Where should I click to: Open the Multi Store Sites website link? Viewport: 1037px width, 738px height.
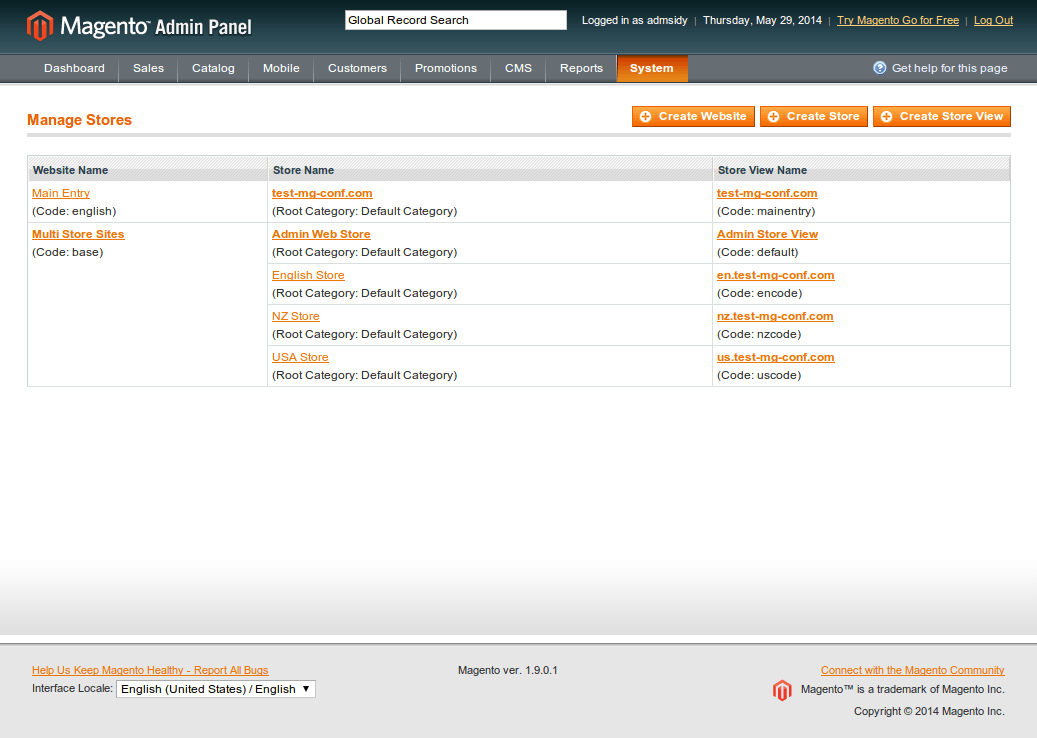78,234
